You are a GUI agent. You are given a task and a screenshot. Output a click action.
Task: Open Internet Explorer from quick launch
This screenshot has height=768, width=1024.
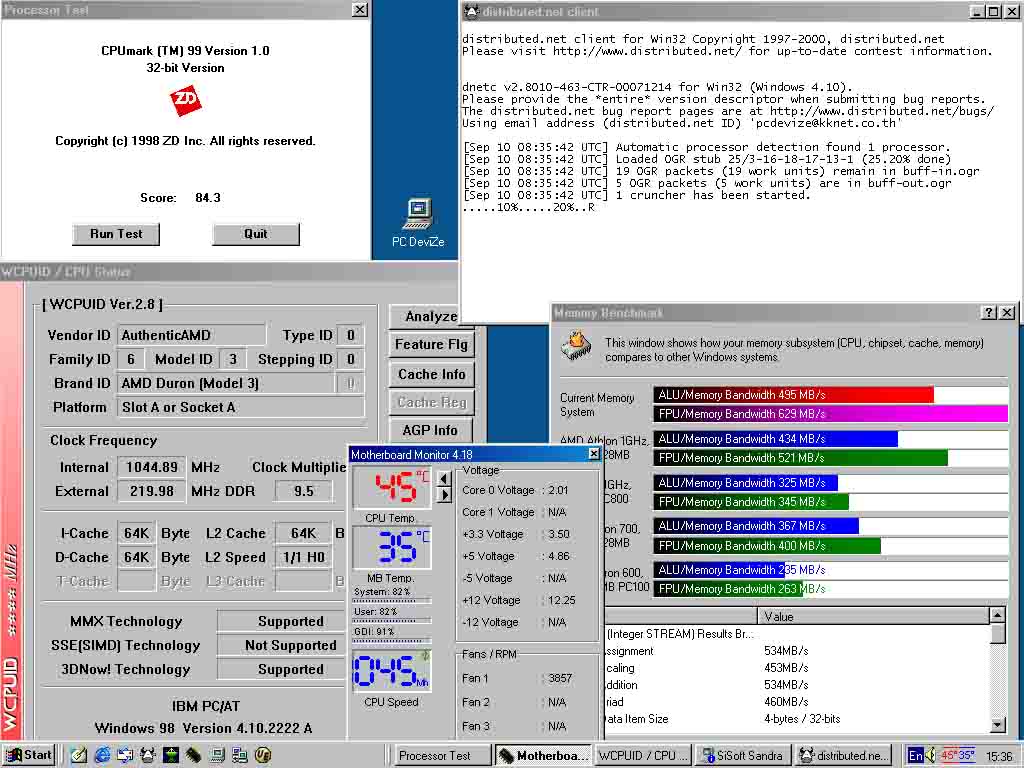point(103,756)
